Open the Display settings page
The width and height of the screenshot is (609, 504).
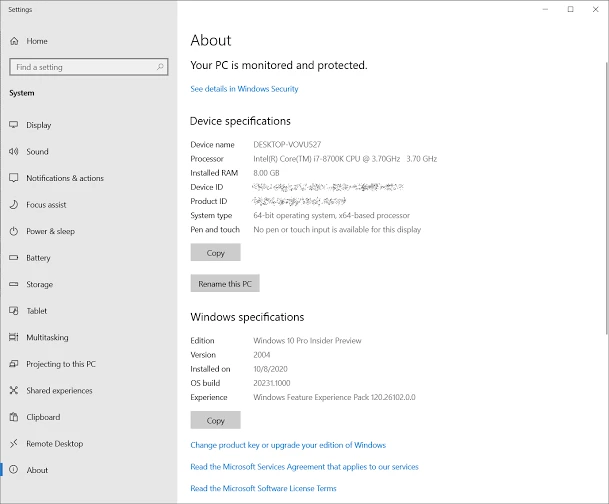(x=89, y=125)
